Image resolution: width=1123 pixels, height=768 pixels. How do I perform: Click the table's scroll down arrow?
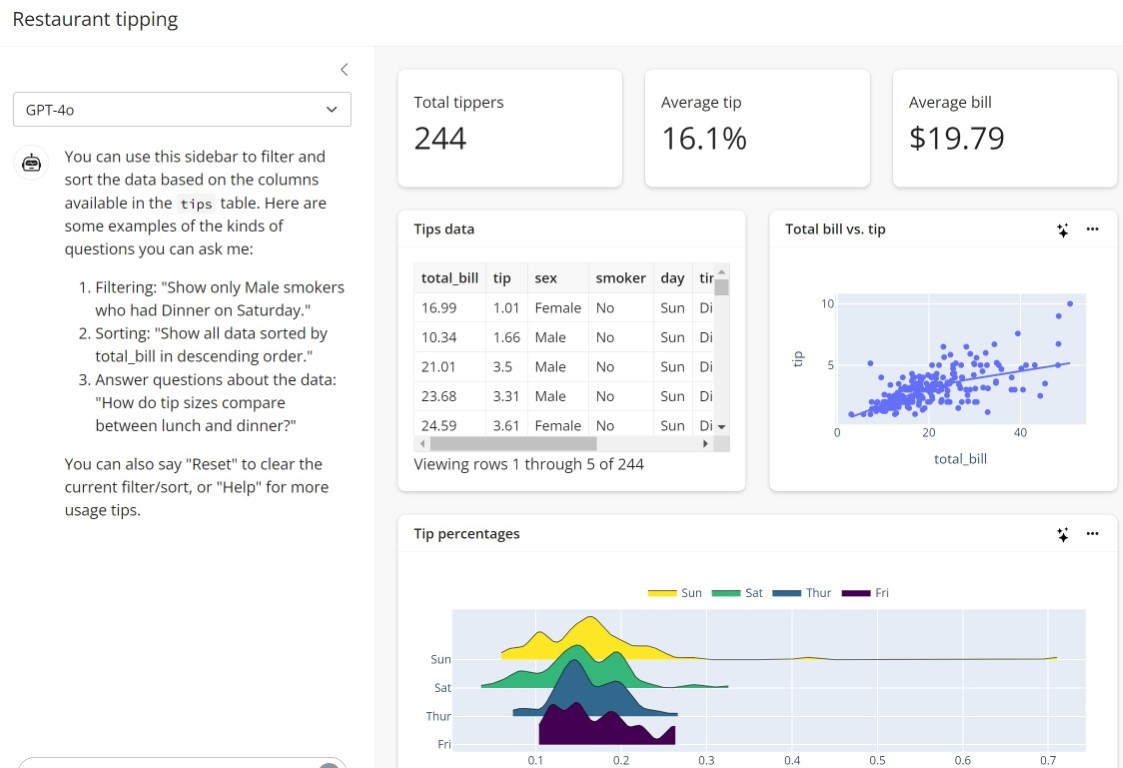(x=722, y=427)
